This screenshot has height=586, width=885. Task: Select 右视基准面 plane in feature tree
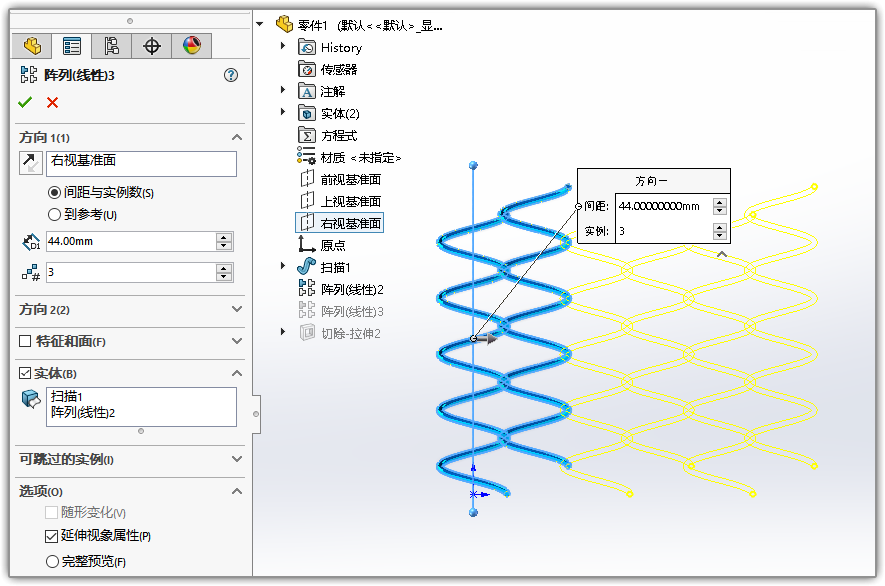click(350, 223)
